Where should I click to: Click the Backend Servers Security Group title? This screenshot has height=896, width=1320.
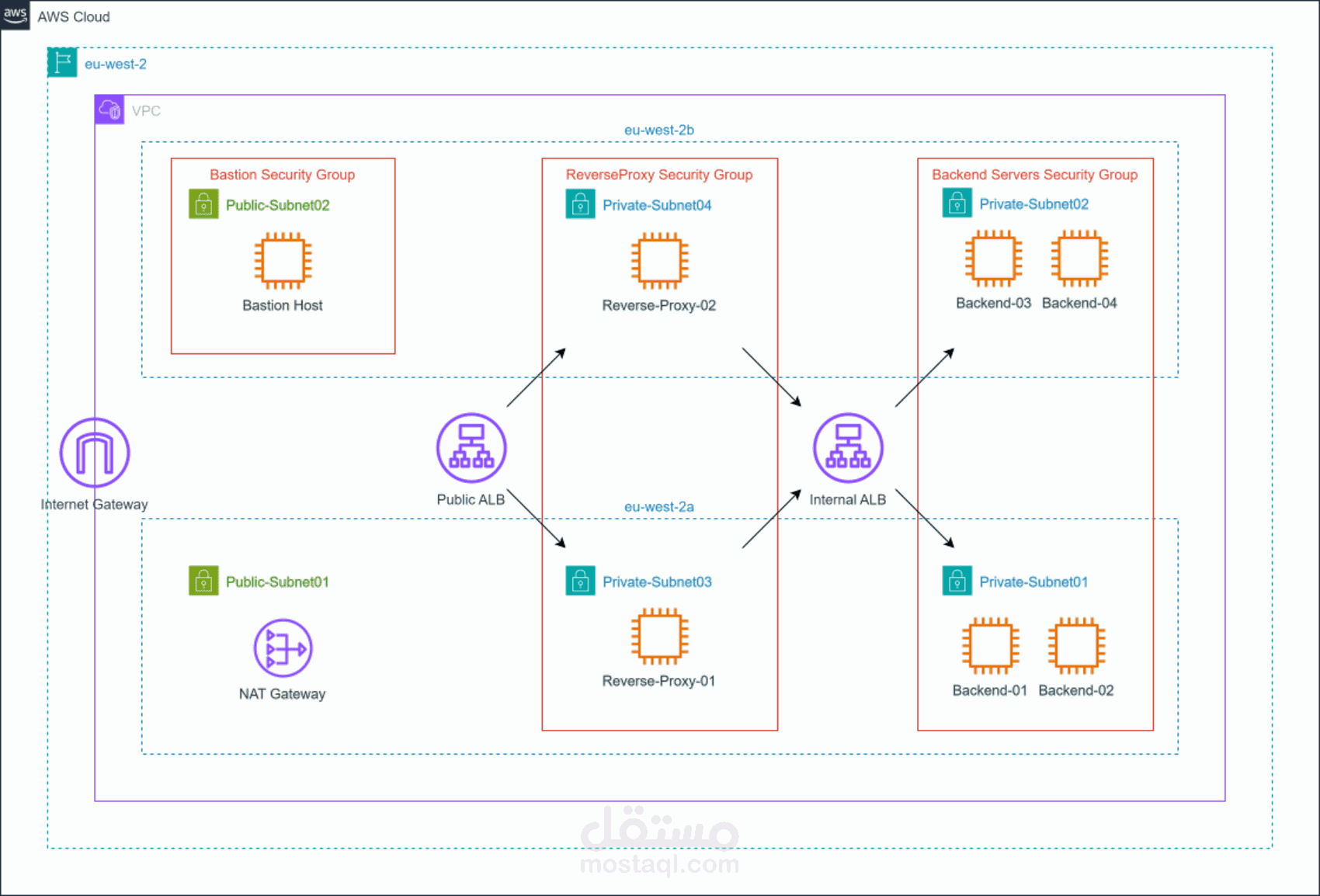click(1035, 175)
